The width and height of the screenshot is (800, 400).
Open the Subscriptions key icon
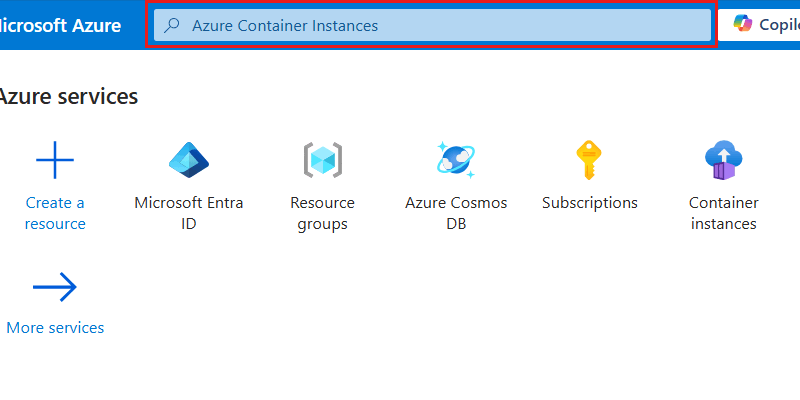589,159
